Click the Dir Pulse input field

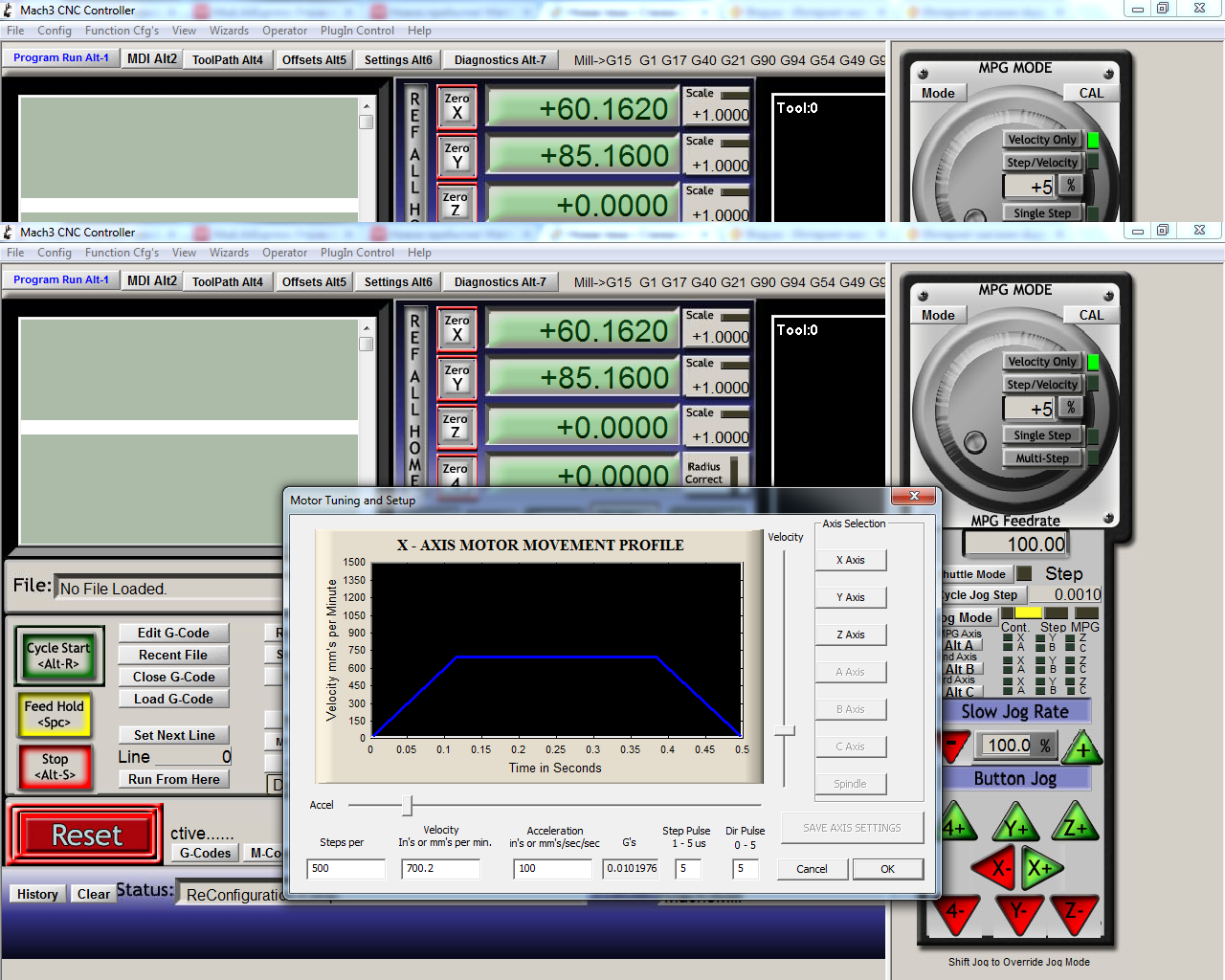point(746,869)
